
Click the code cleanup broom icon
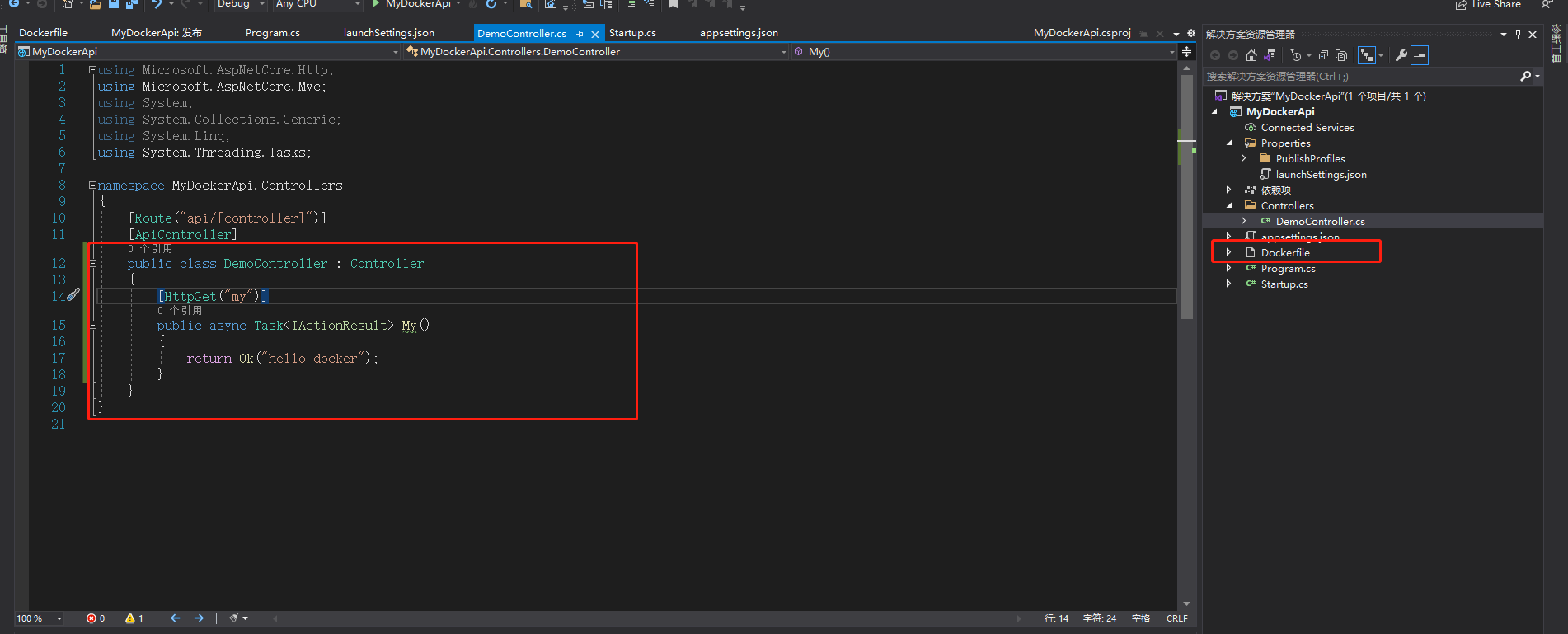click(x=234, y=618)
